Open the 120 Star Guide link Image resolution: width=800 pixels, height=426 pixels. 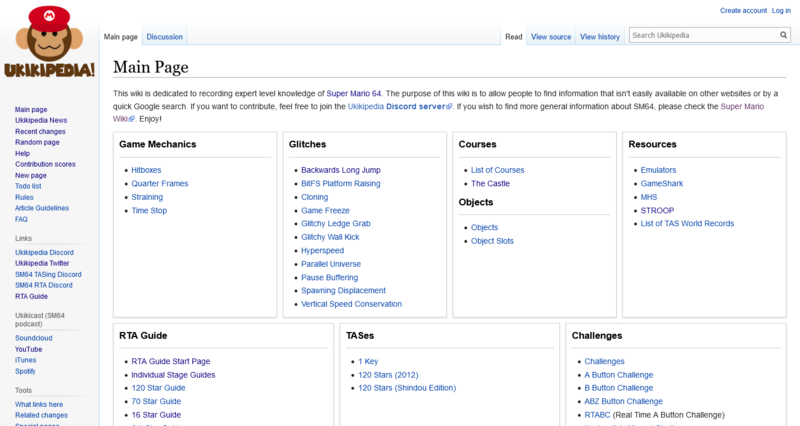(158, 388)
